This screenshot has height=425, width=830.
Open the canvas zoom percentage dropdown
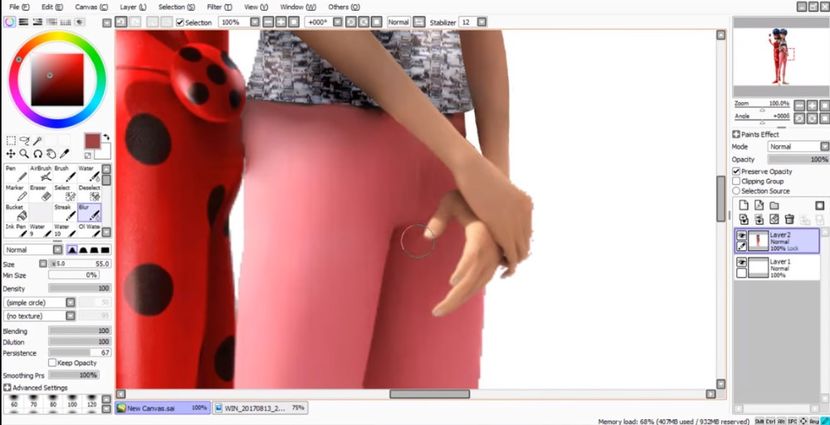[x=255, y=22]
